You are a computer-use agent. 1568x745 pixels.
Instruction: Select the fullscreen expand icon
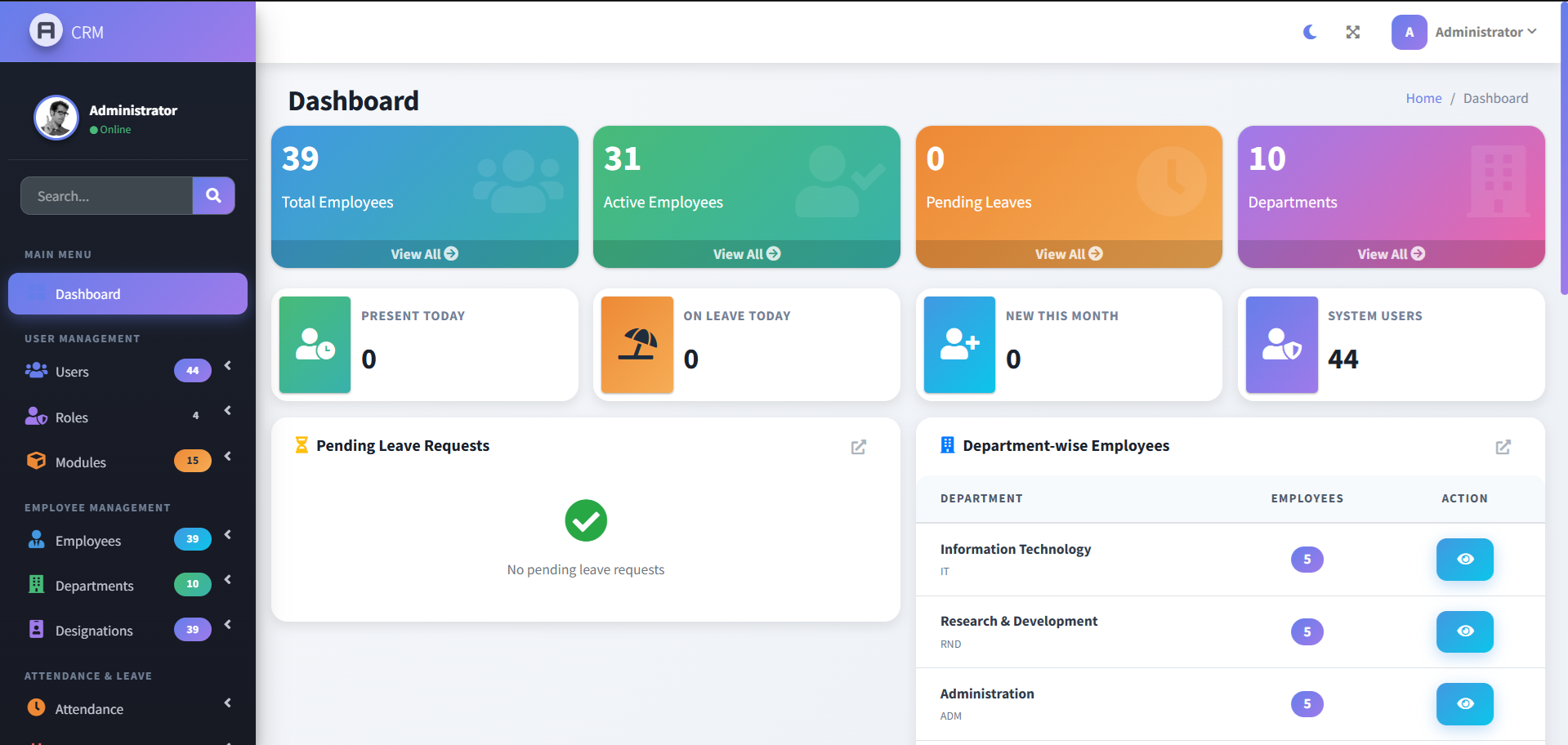1352,32
